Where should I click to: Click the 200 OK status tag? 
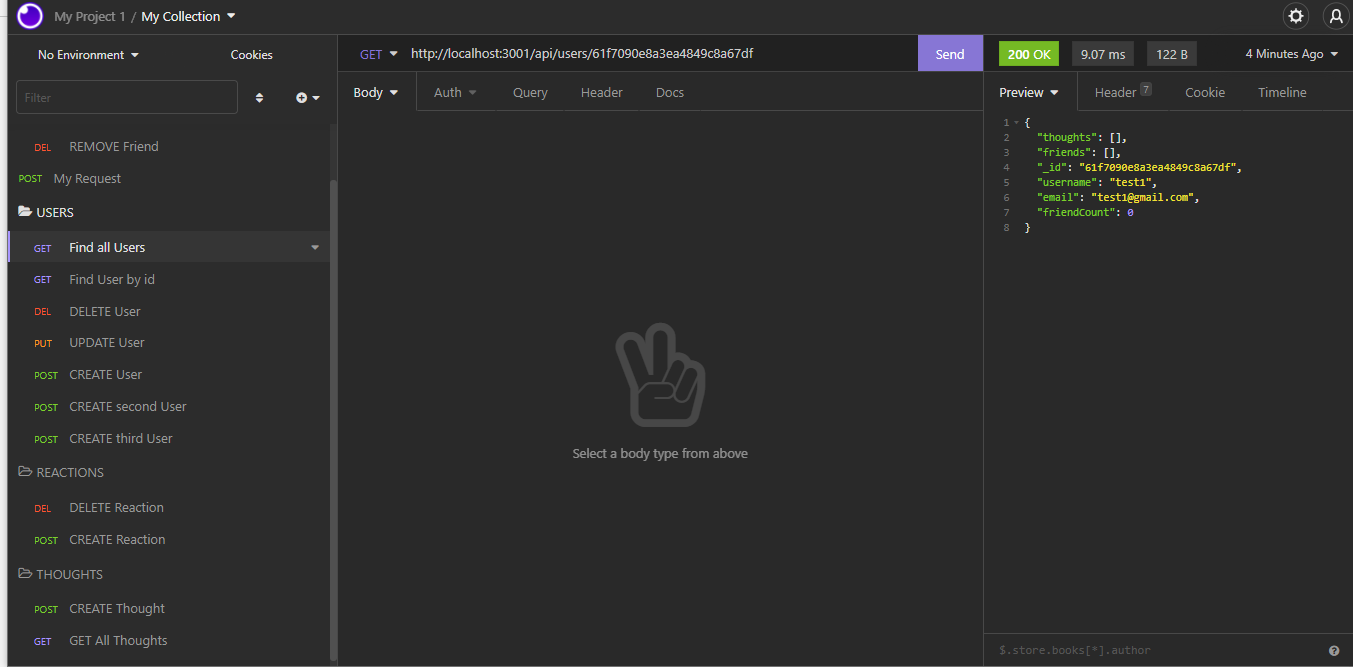[x=1028, y=54]
